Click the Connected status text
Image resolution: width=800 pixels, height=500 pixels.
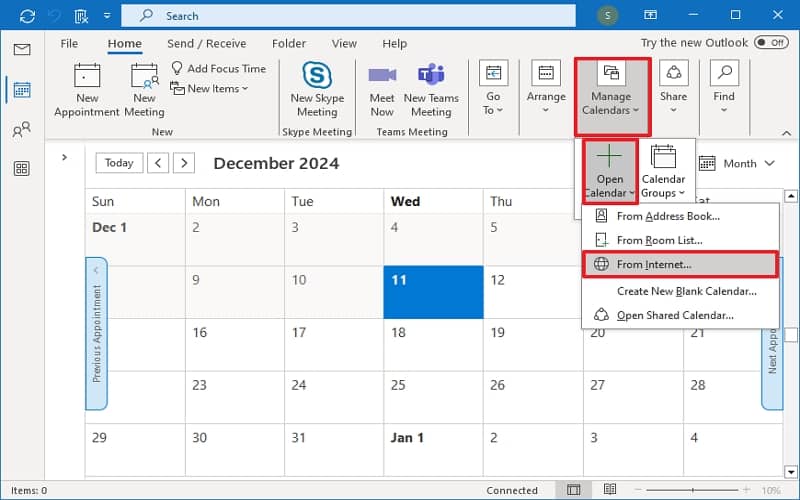[512, 490]
